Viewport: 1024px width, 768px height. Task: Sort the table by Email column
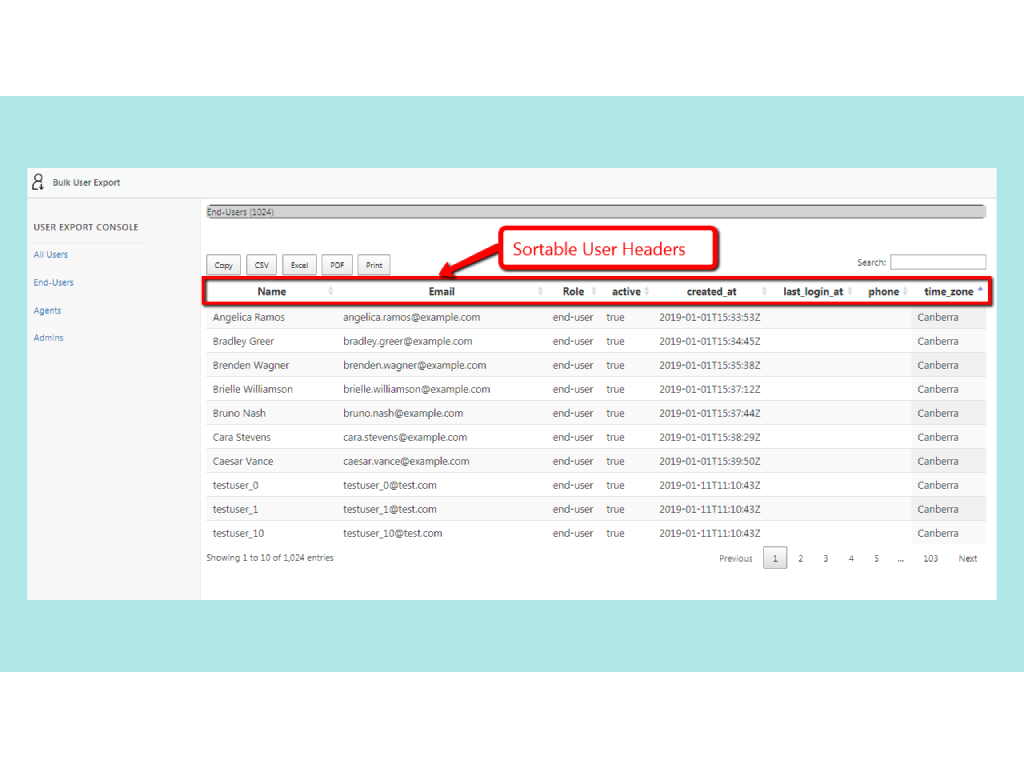click(x=441, y=292)
